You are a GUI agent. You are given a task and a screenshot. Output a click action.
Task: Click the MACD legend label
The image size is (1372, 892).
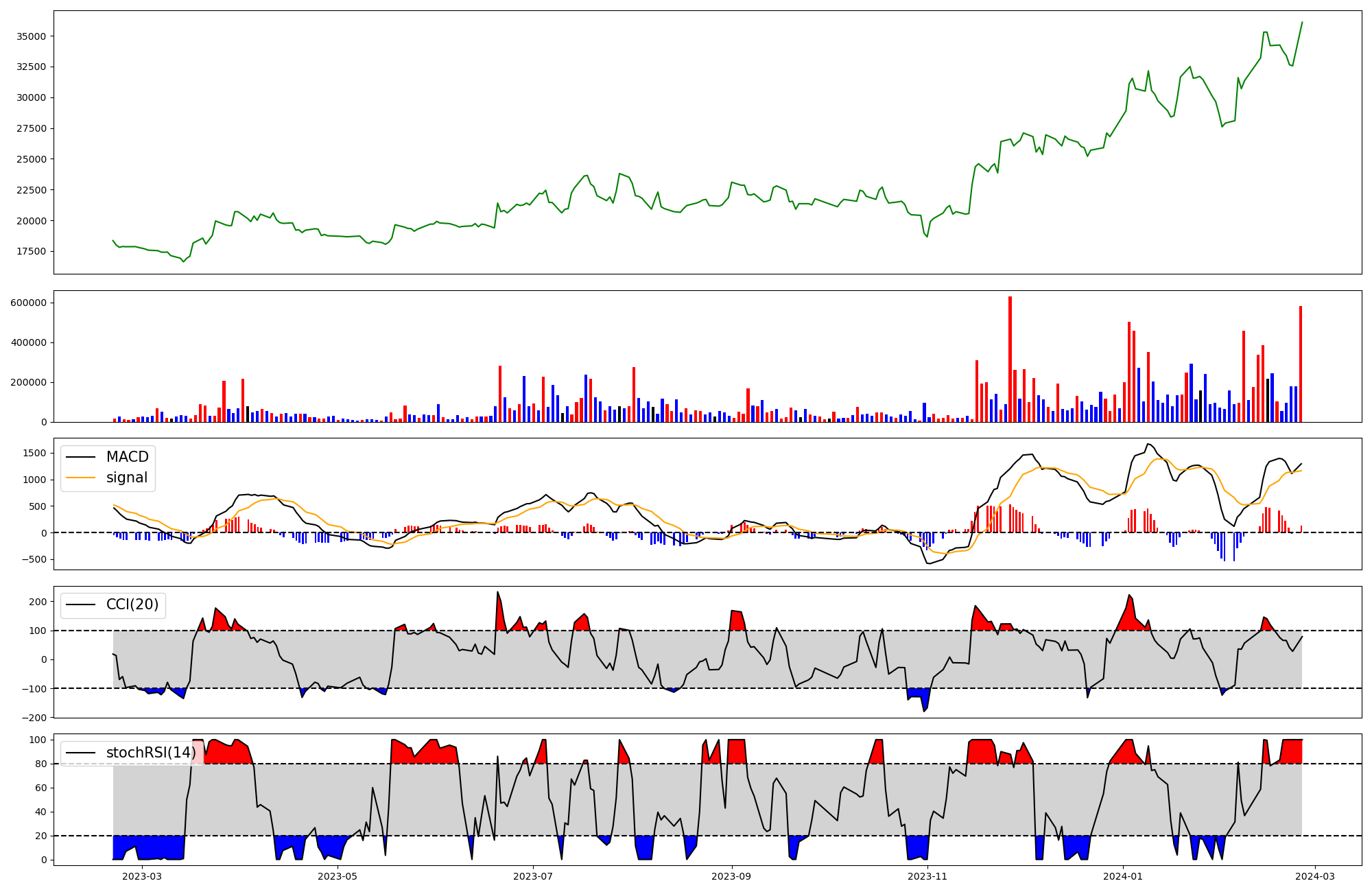127,457
